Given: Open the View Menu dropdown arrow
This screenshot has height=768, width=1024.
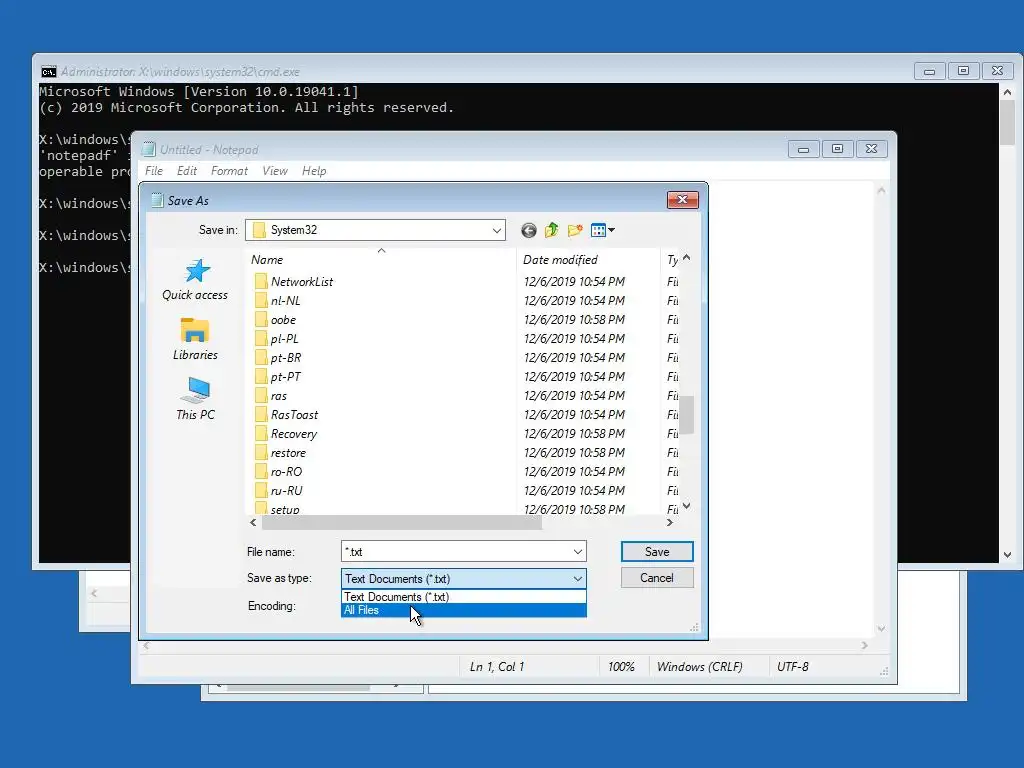Looking at the screenshot, I should pyautogui.click(x=611, y=230).
